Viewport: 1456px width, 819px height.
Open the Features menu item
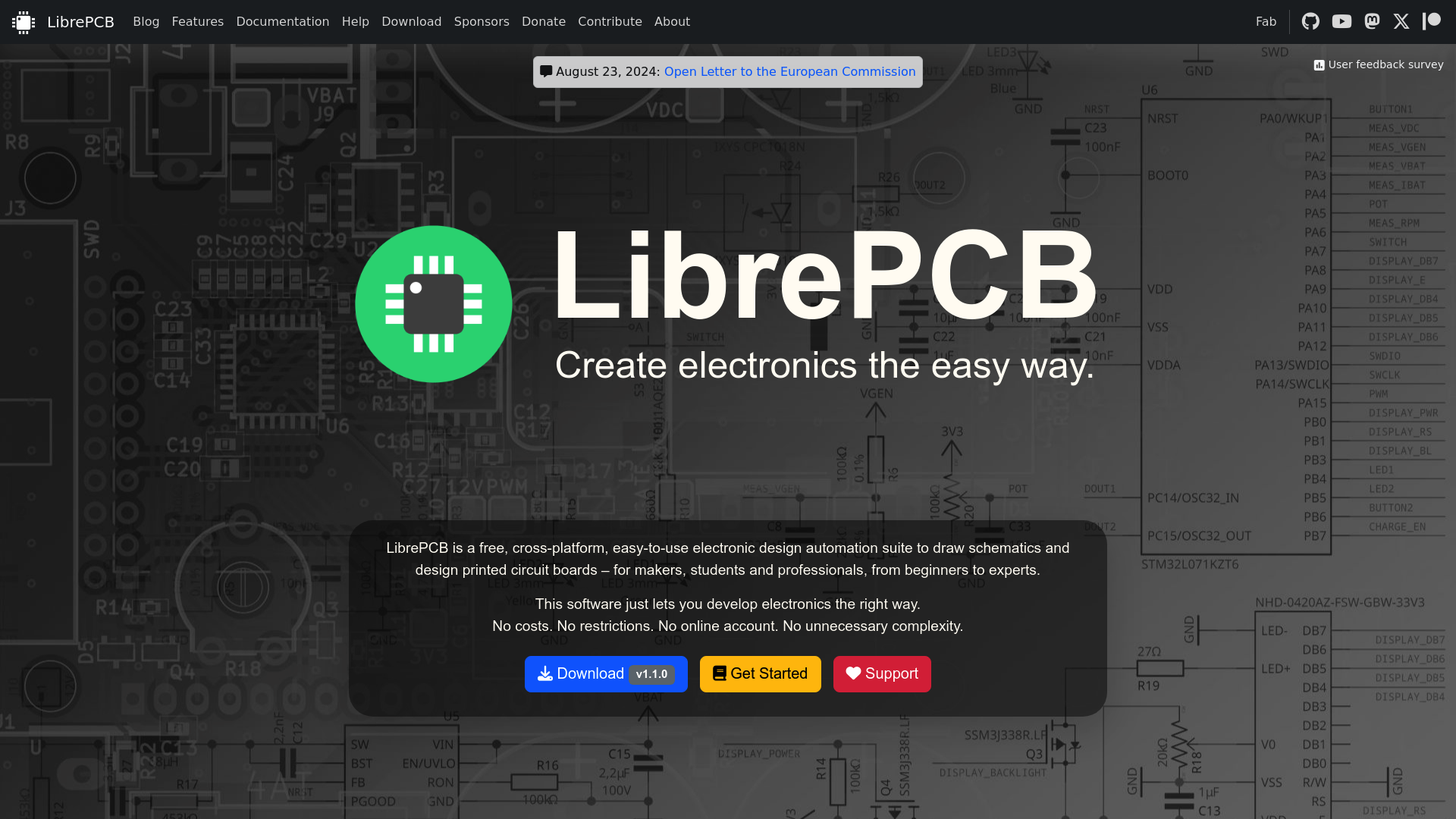198,21
